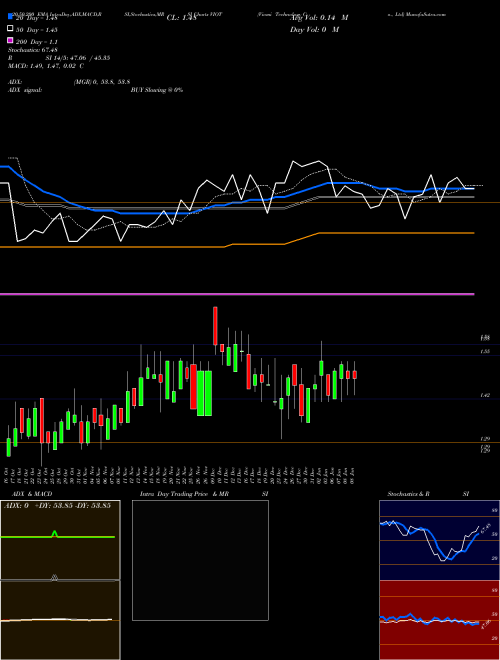Select the '50 Day = 1.43' label

tap(36, 29)
